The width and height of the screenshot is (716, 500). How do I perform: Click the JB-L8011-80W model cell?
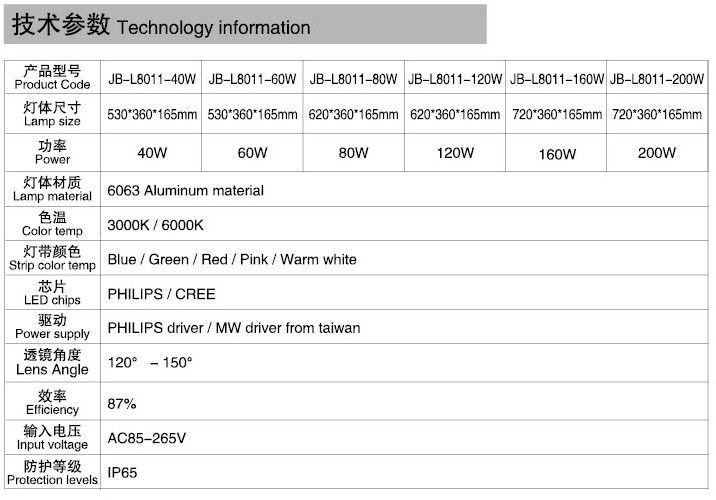point(354,79)
